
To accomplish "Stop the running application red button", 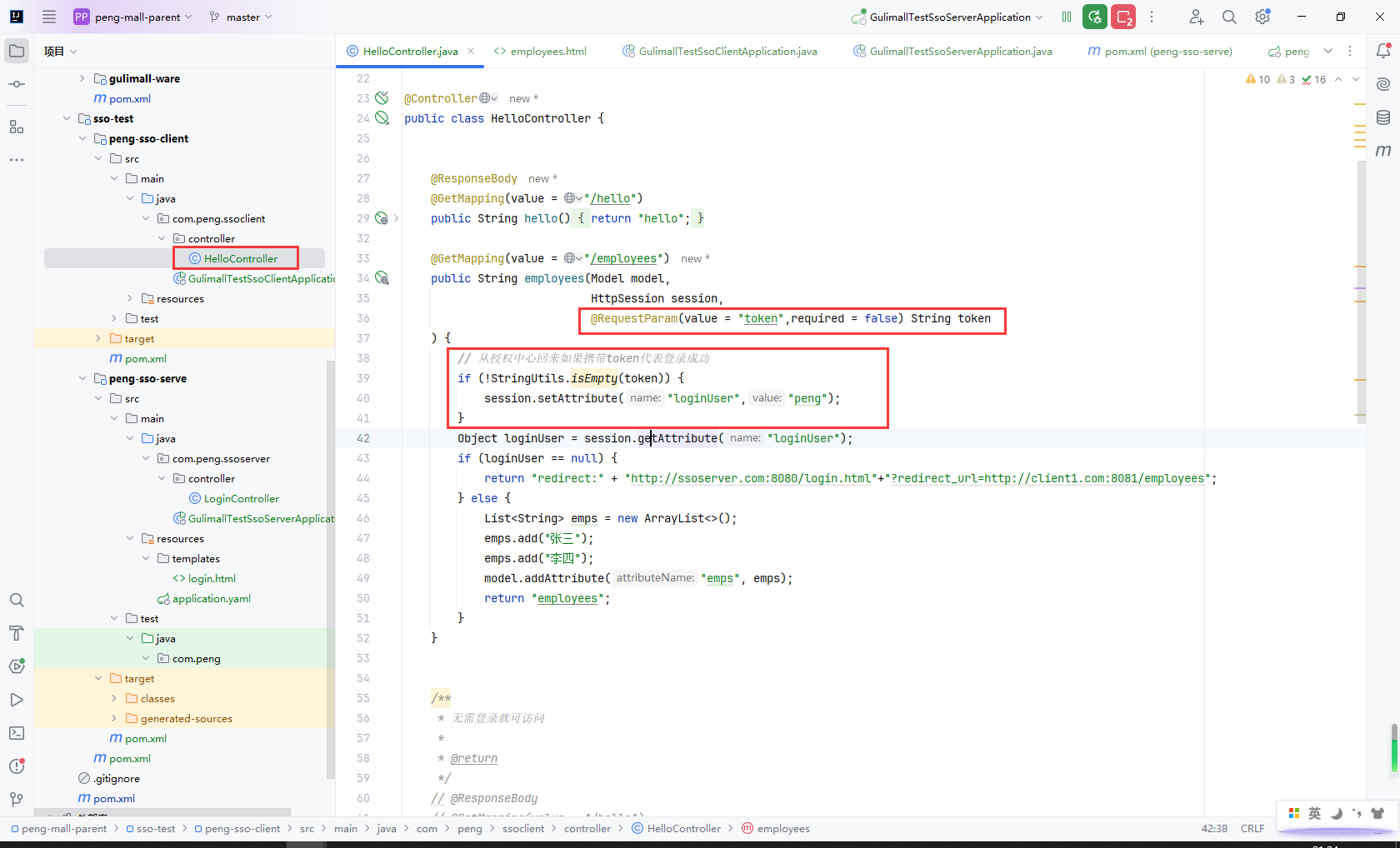I will pyautogui.click(x=1123, y=17).
